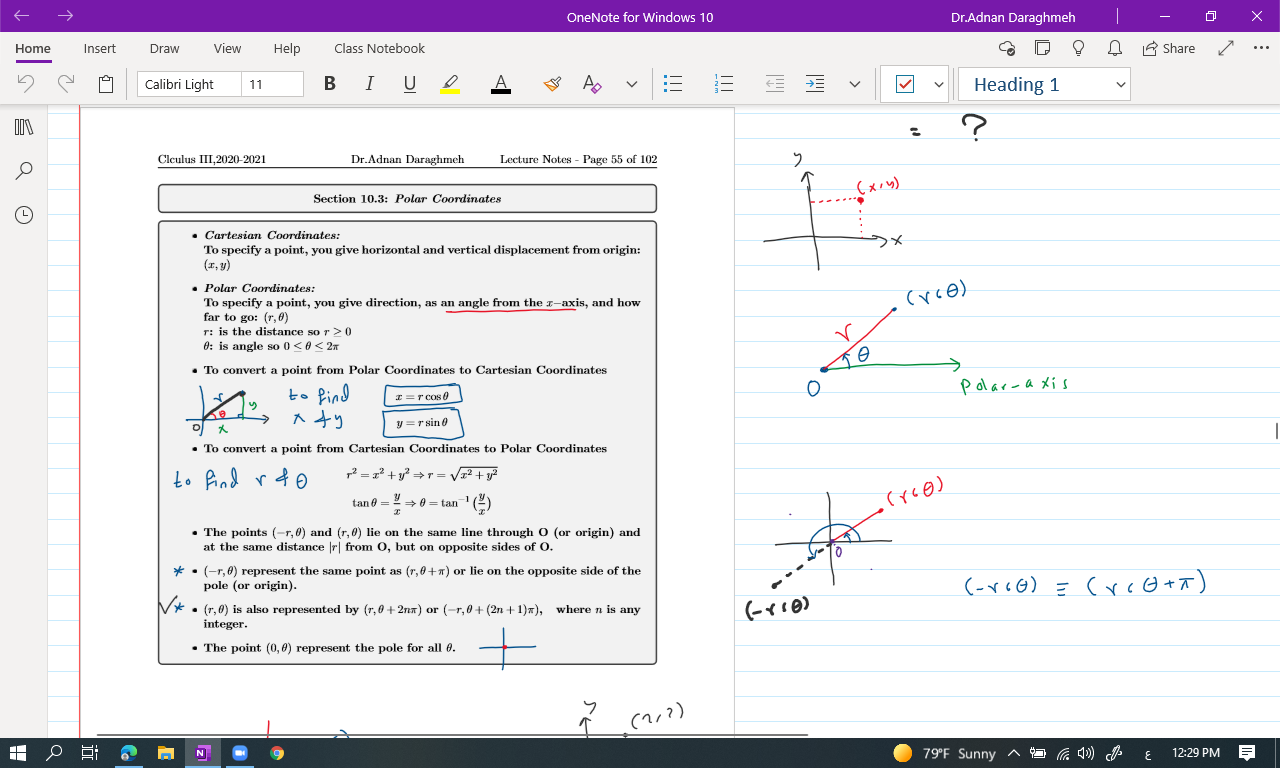Open the notebook navigation pane icon
Image resolution: width=1280 pixels, height=768 pixels.
point(24,127)
